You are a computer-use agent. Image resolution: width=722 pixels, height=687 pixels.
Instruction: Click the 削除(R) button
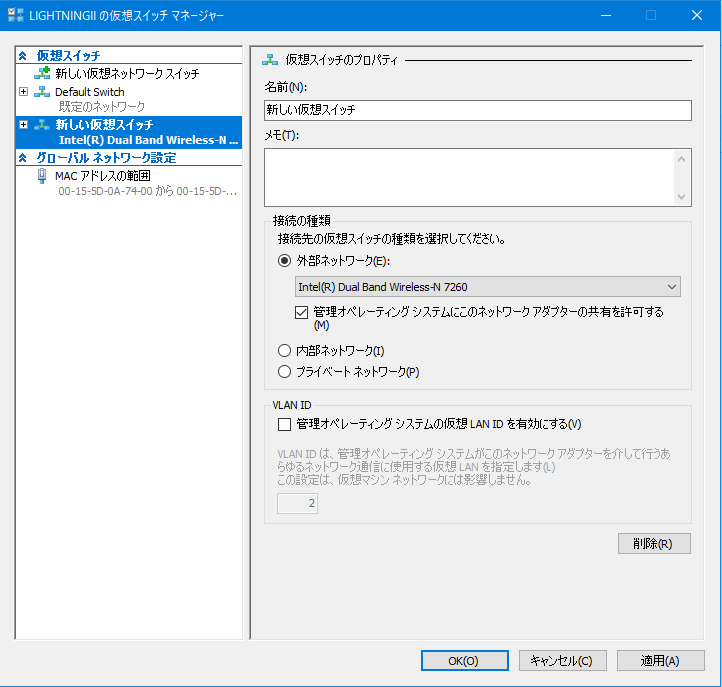654,544
